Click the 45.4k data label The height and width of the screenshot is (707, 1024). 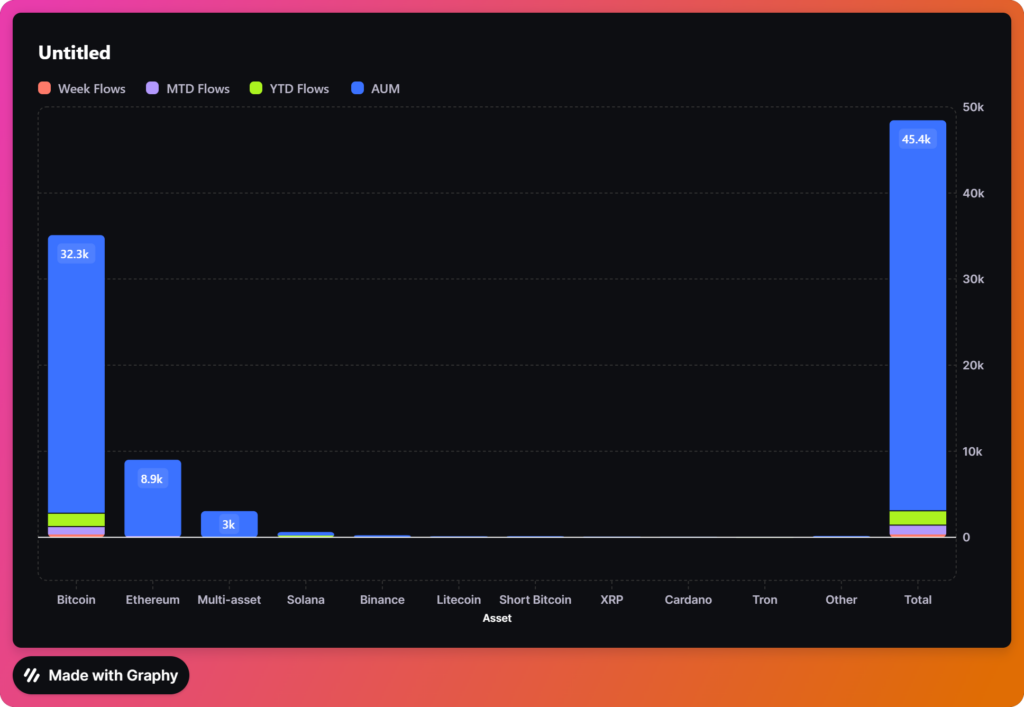(x=916, y=140)
